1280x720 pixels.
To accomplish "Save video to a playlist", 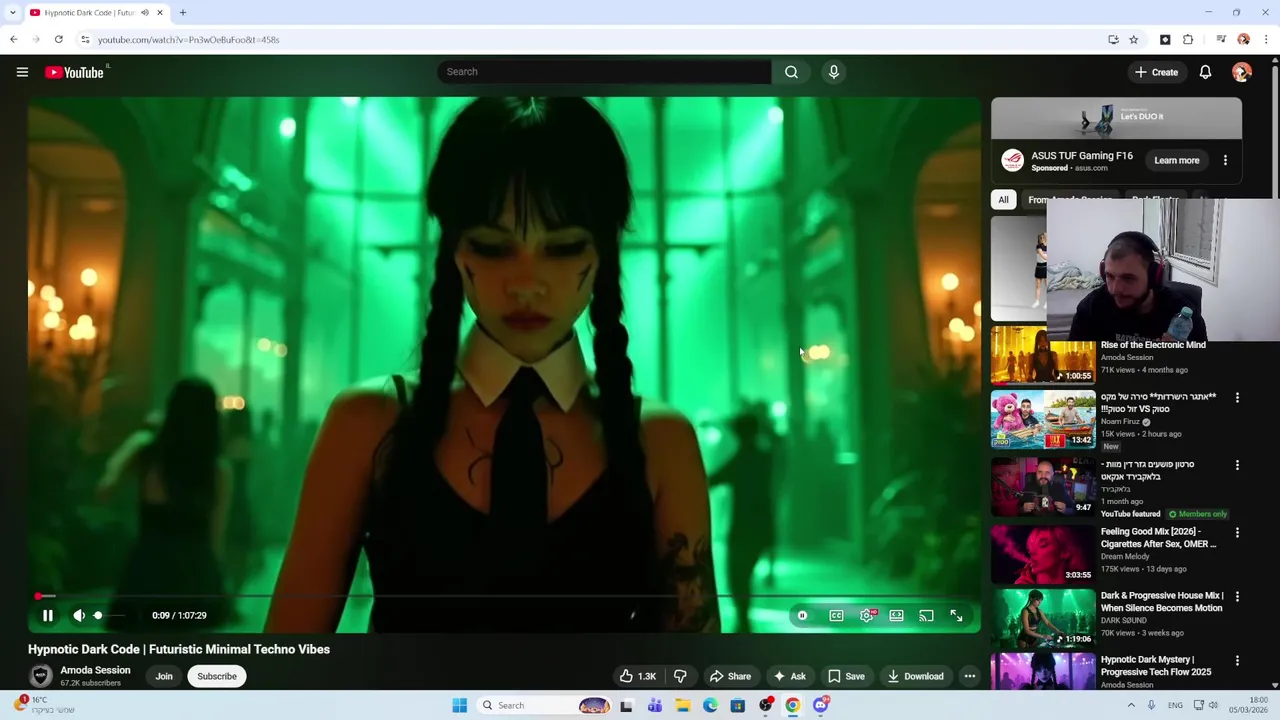I will (x=846, y=676).
